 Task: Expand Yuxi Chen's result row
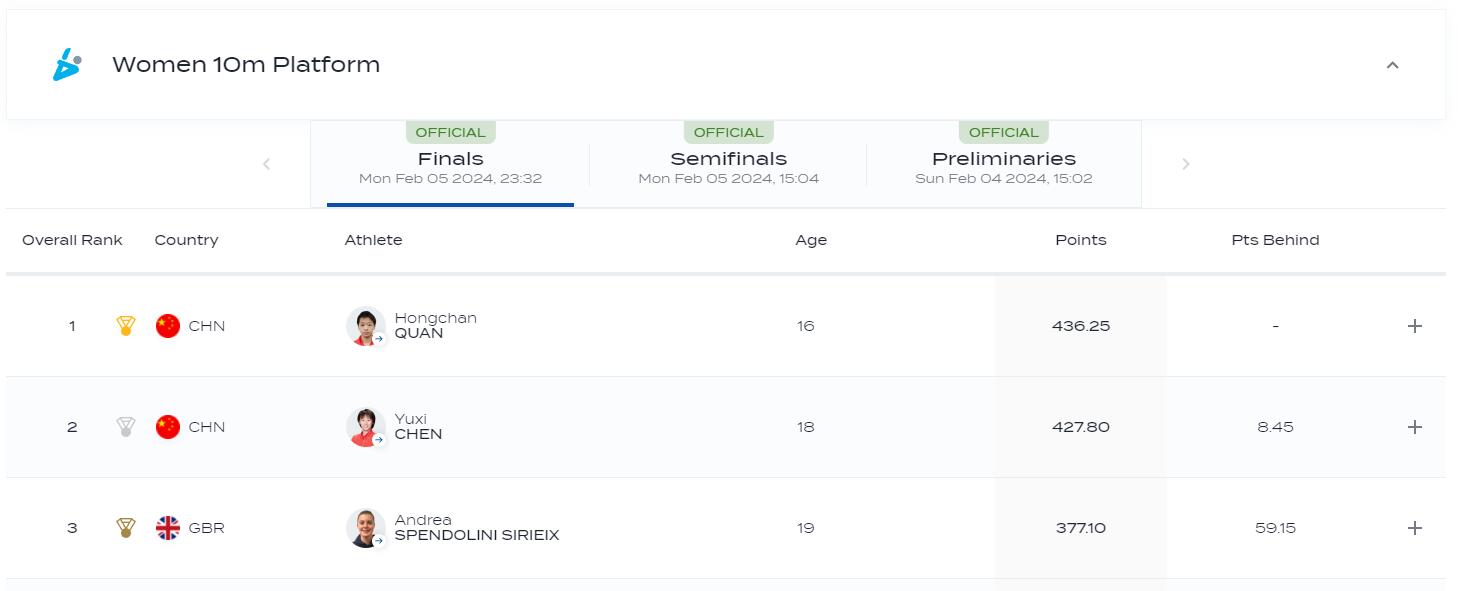pos(1414,427)
